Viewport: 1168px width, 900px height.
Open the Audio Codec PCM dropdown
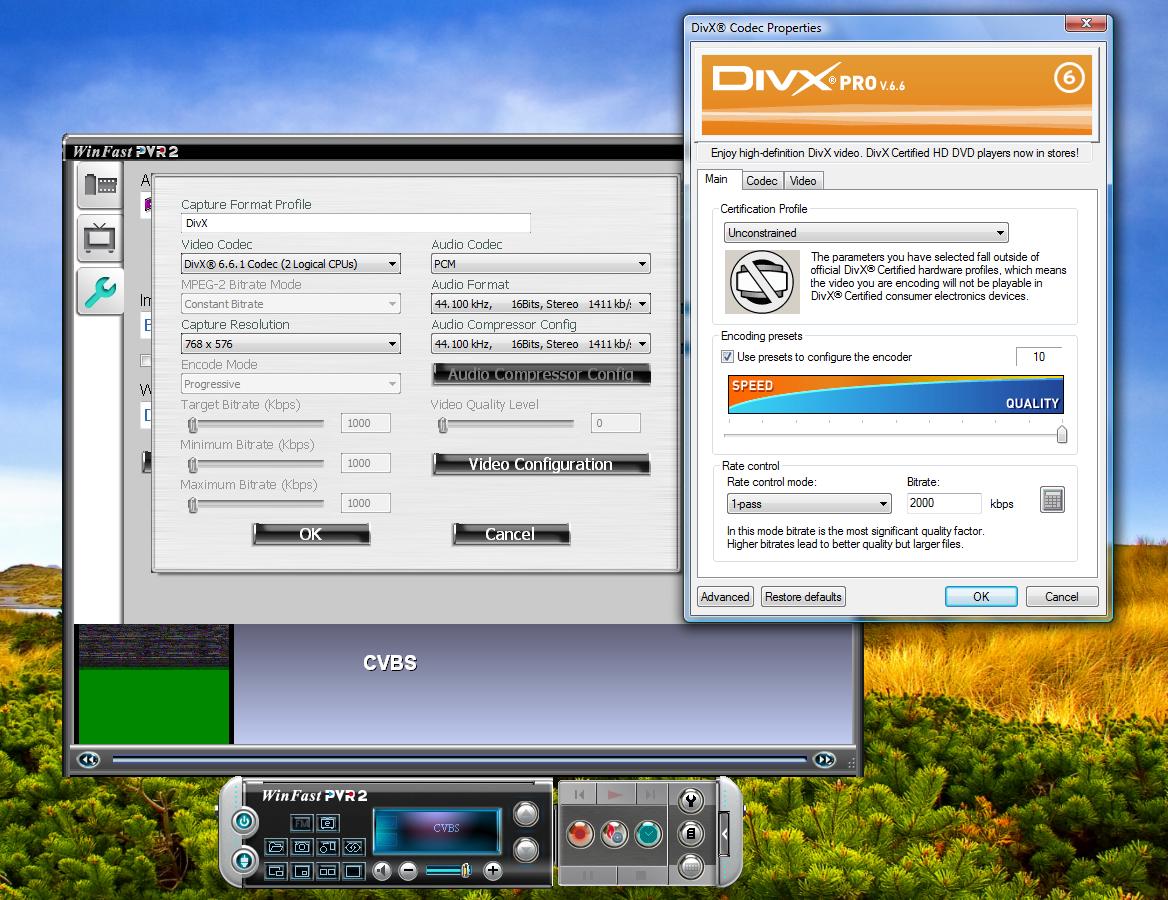pyautogui.click(x=541, y=264)
